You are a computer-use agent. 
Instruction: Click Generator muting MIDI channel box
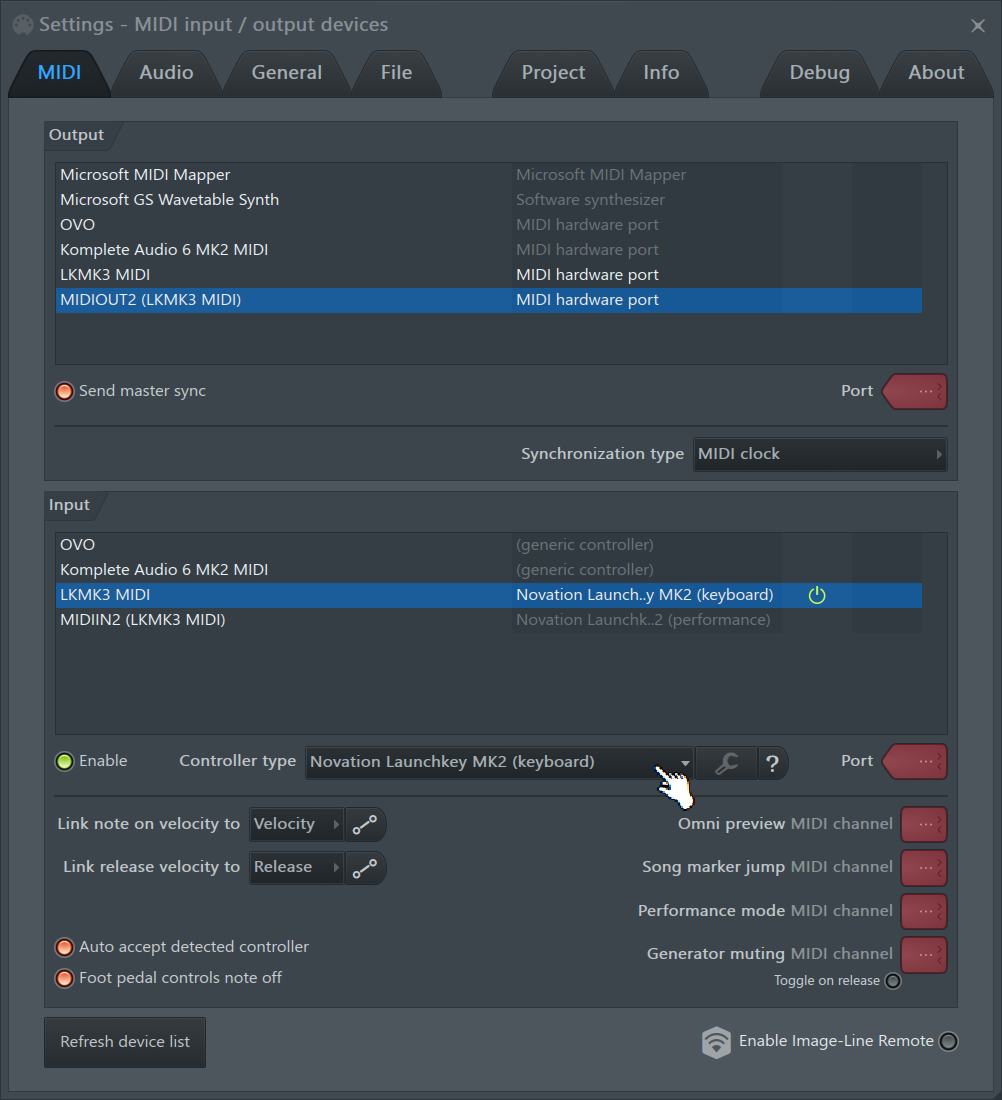point(924,955)
